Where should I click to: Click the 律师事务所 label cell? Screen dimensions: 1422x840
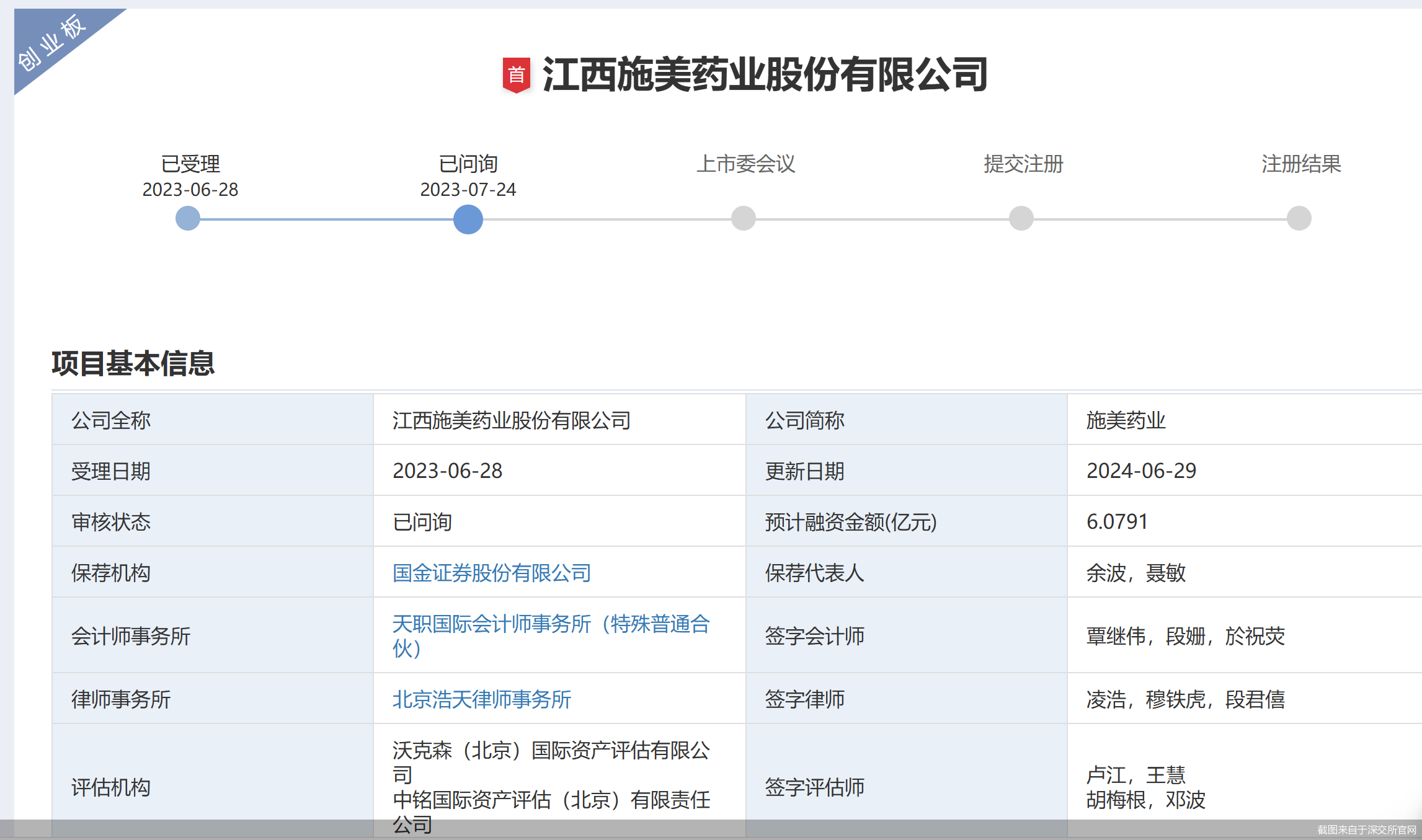[x=213, y=699]
